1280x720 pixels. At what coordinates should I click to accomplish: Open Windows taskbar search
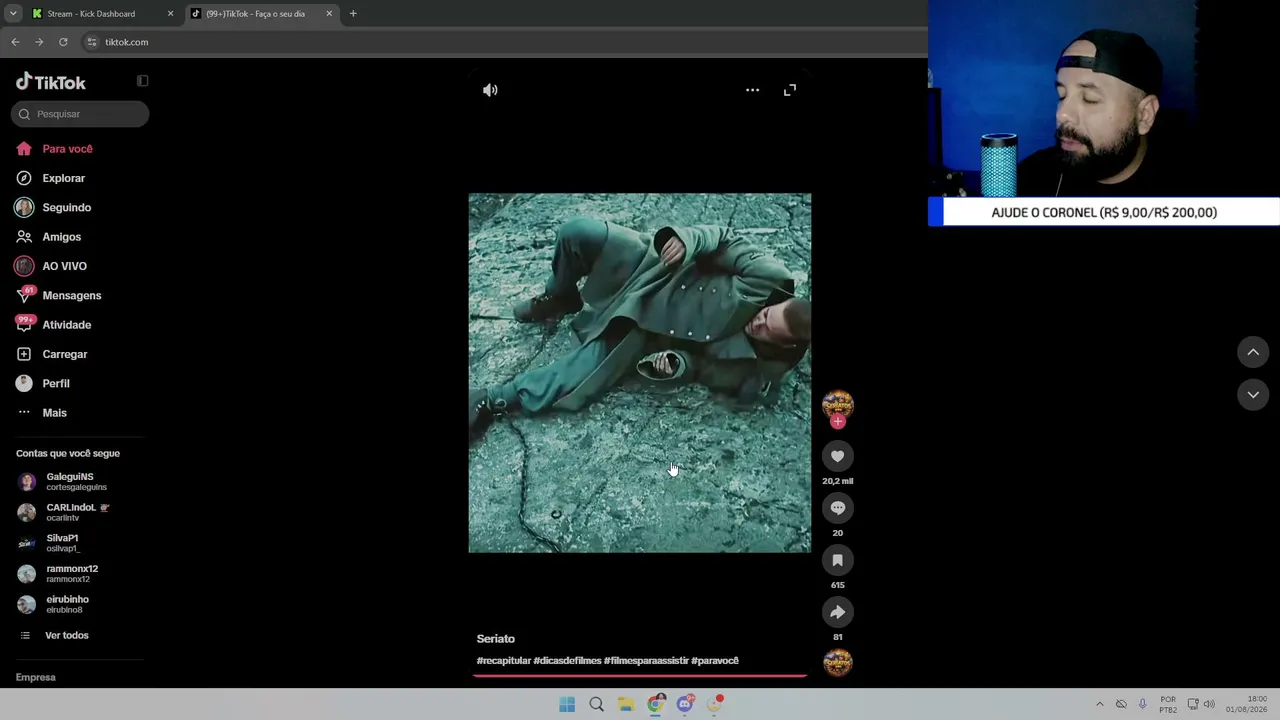pyautogui.click(x=596, y=704)
